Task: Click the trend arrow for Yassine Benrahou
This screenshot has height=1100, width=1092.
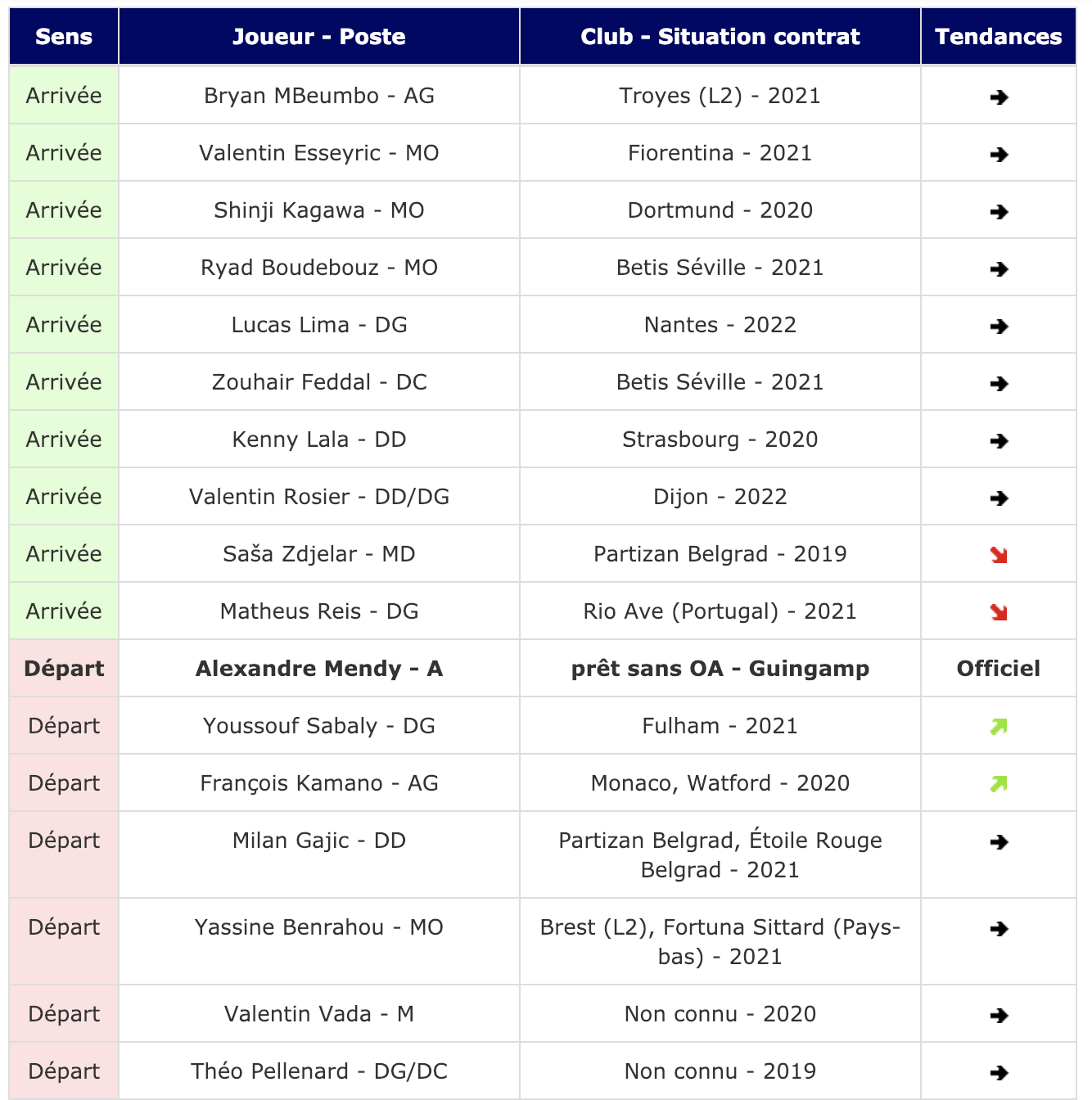Action: pyautogui.click(x=999, y=929)
